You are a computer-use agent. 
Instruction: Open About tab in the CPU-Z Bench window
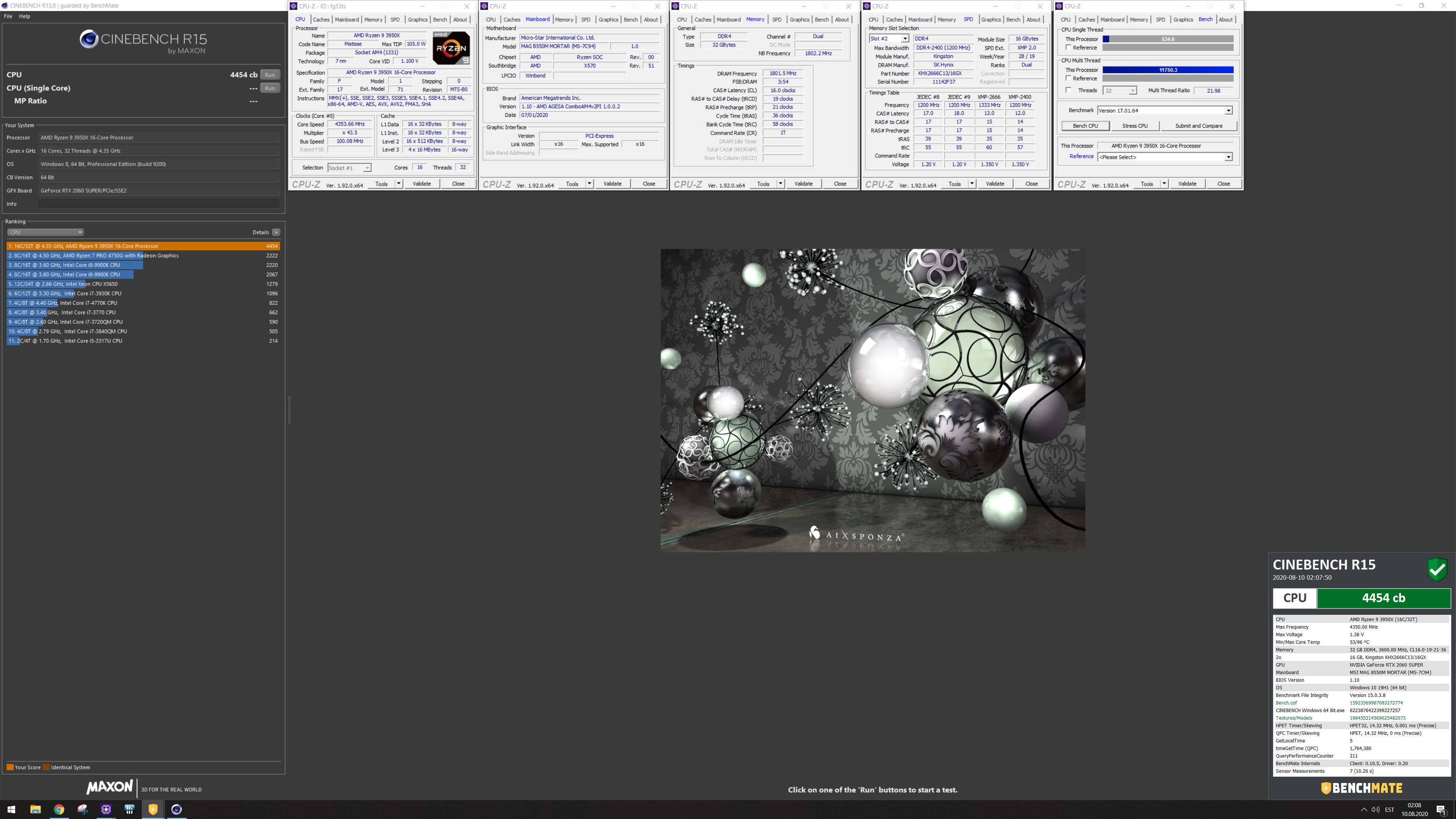pos(1225,19)
